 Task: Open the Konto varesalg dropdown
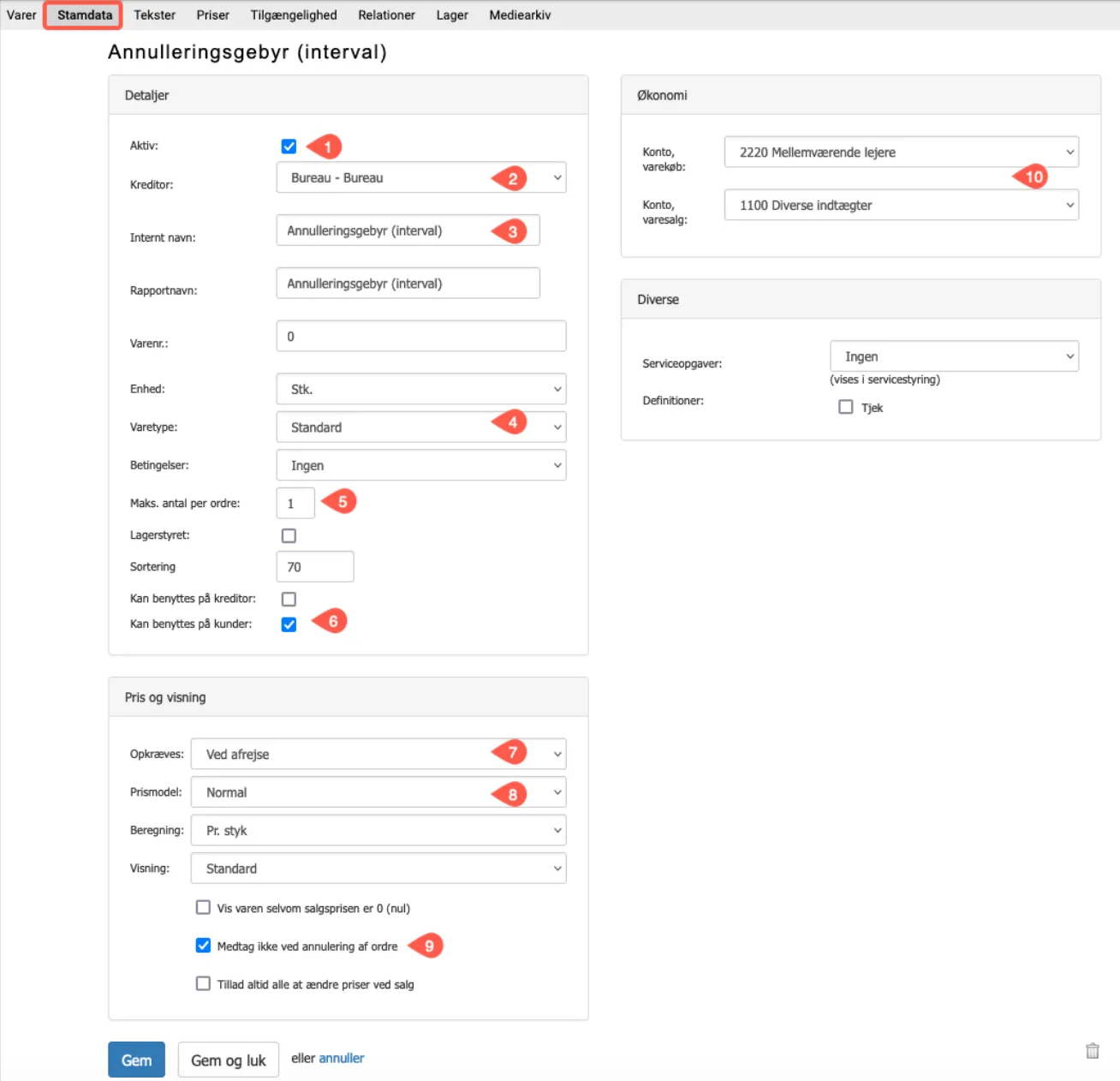901,206
